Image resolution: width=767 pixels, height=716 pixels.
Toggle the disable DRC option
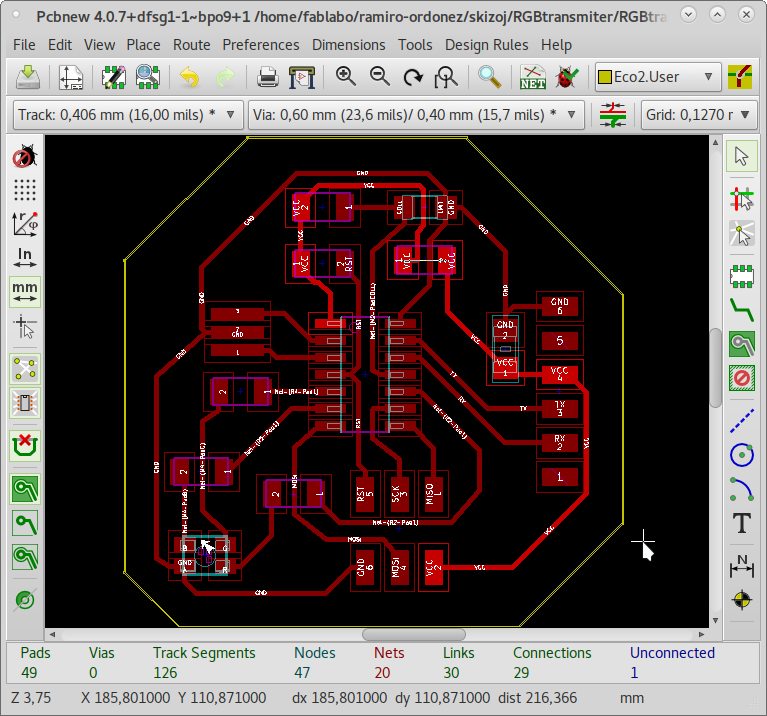click(x=24, y=157)
